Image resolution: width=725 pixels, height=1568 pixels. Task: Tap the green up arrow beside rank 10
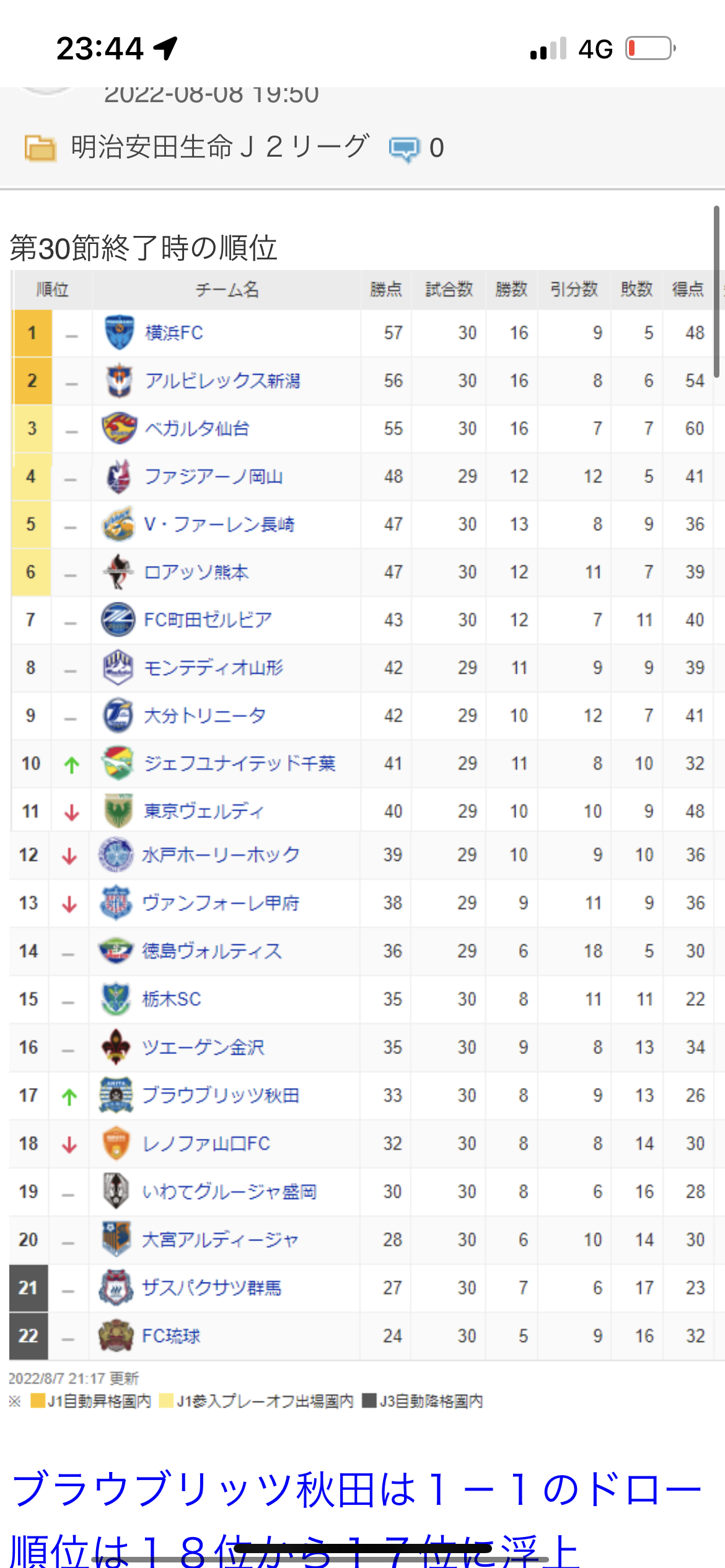click(x=71, y=765)
